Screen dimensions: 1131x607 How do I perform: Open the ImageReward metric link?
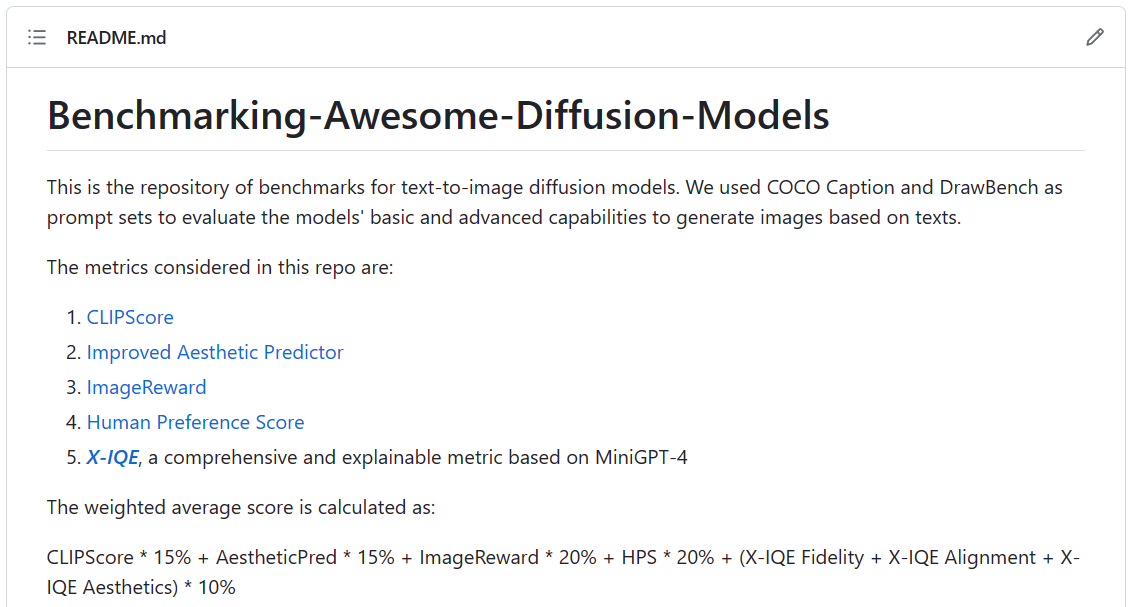[x=146, y=387]
